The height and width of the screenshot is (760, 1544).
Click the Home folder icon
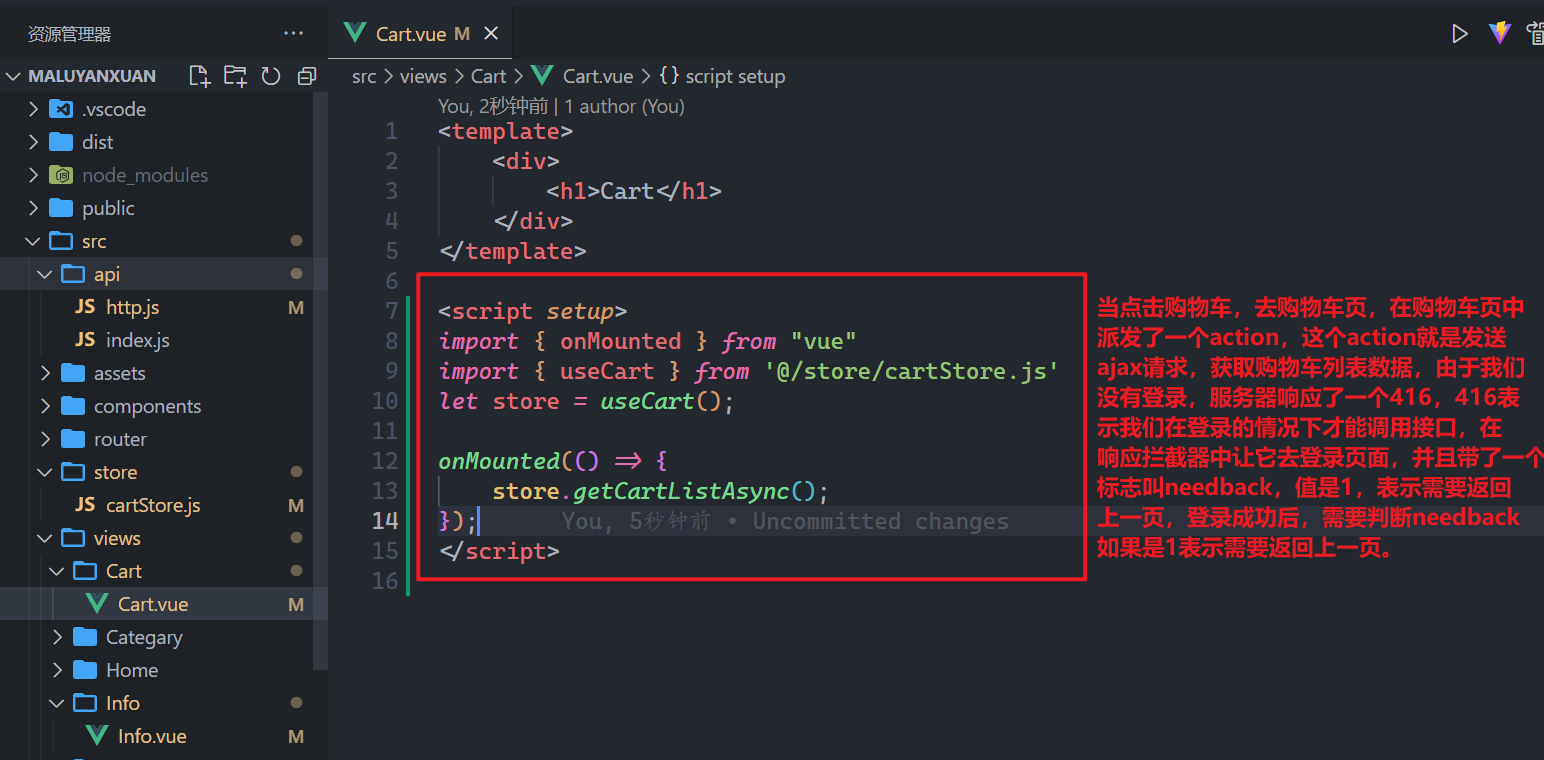[x=86, y=670]
